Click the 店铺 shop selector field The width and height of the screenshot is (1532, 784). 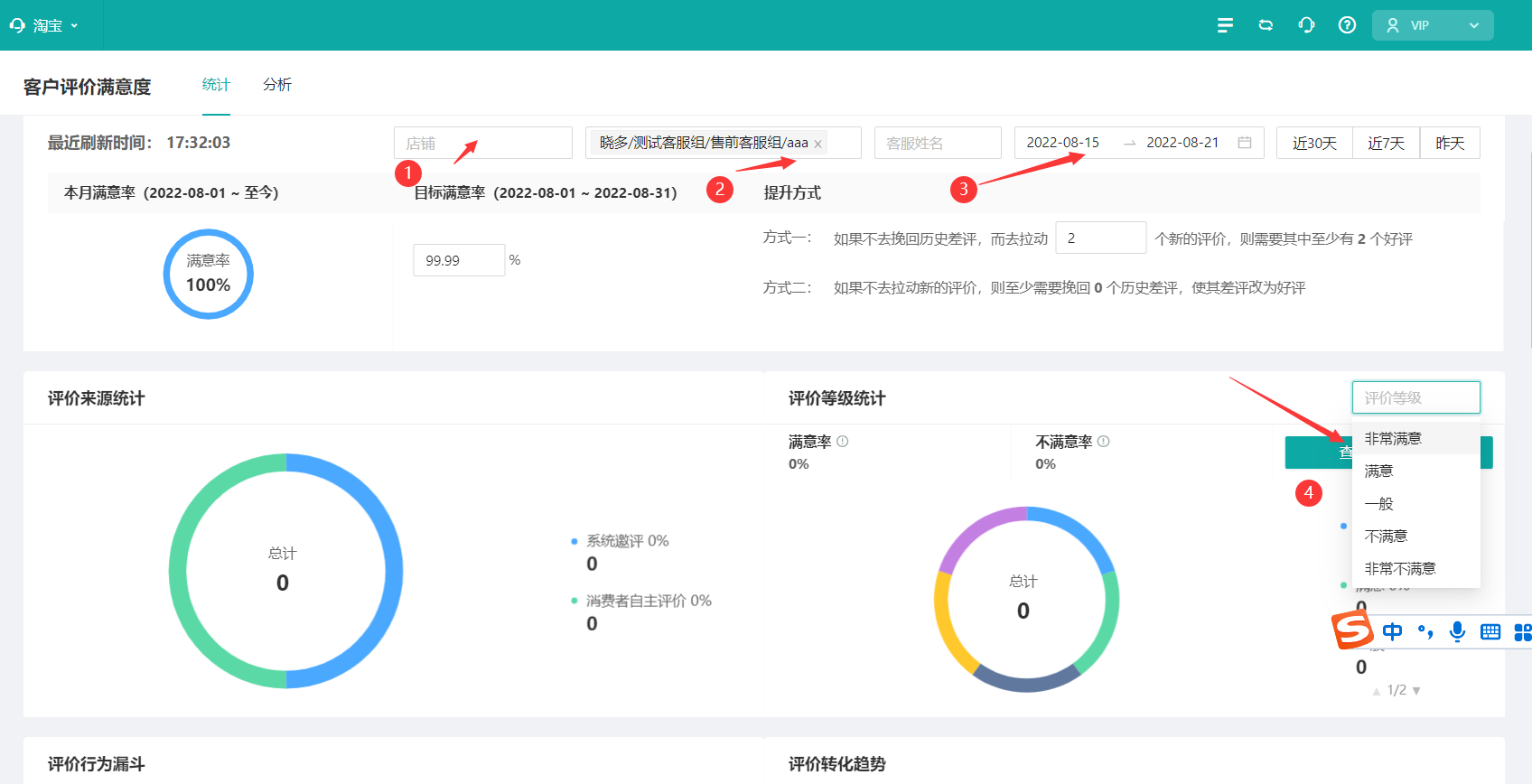[483, 143]
